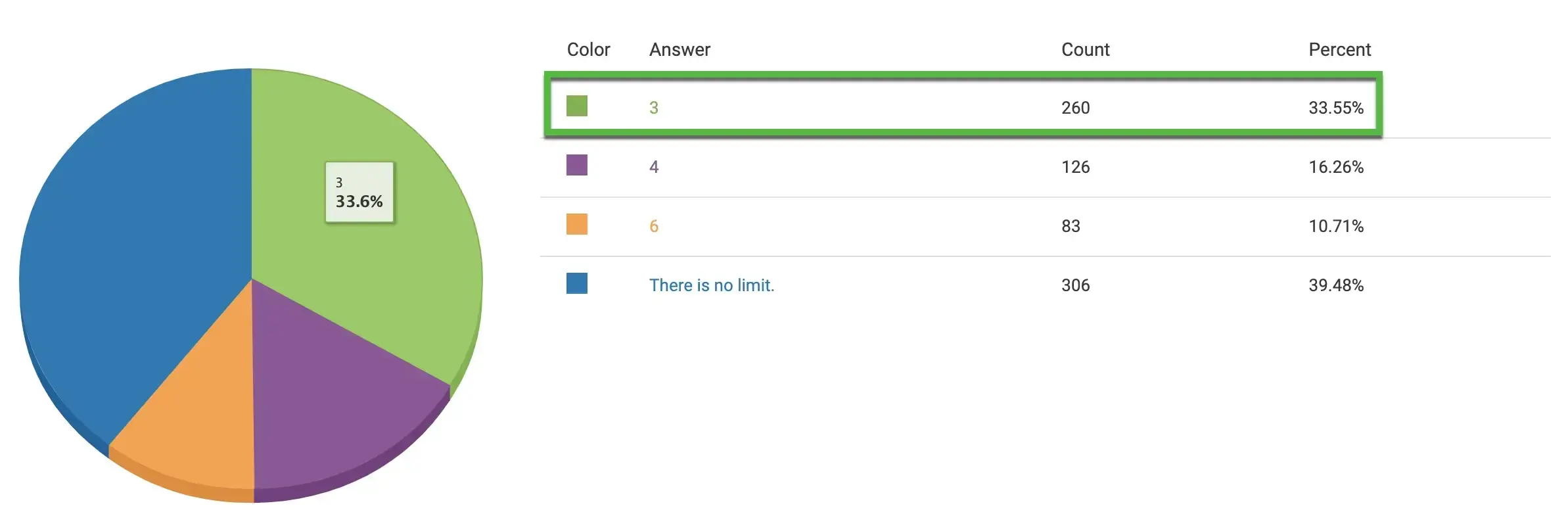
Task: Click the orange answer label '6'
Action: (653, 226)
